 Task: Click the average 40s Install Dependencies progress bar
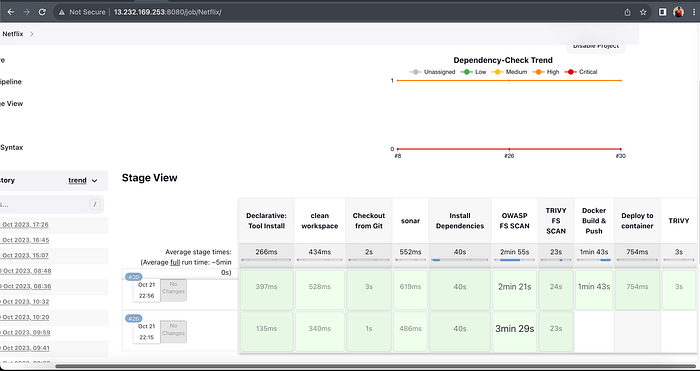coord(460,259)
